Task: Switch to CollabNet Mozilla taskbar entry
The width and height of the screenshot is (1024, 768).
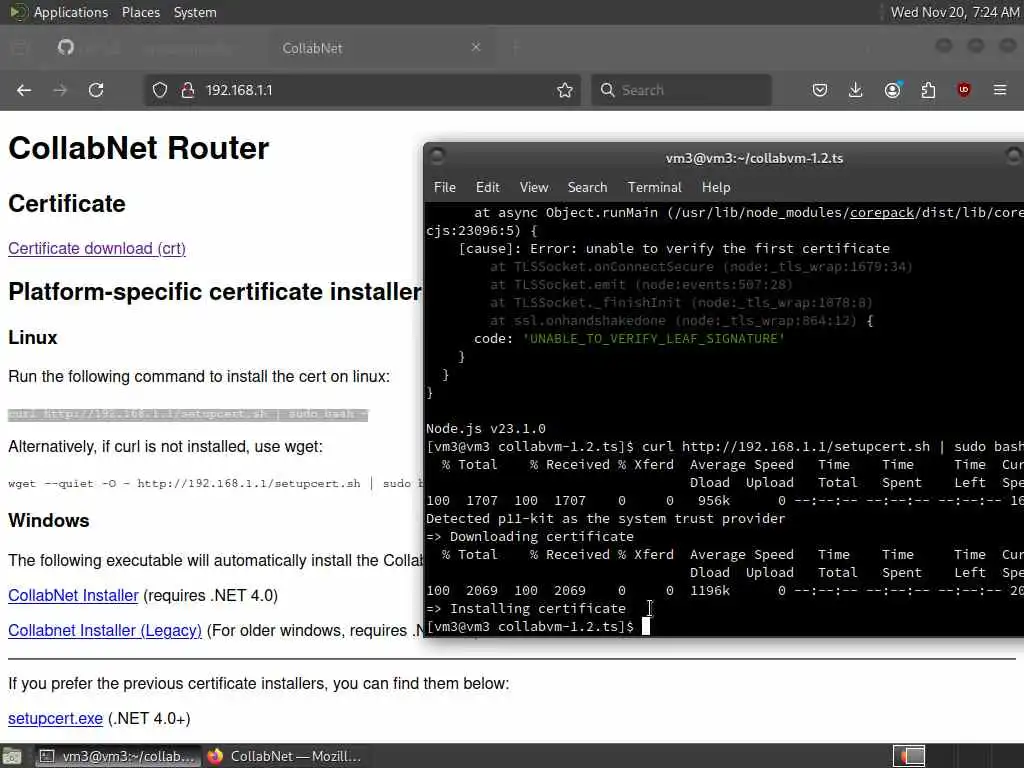Action: 284,756
